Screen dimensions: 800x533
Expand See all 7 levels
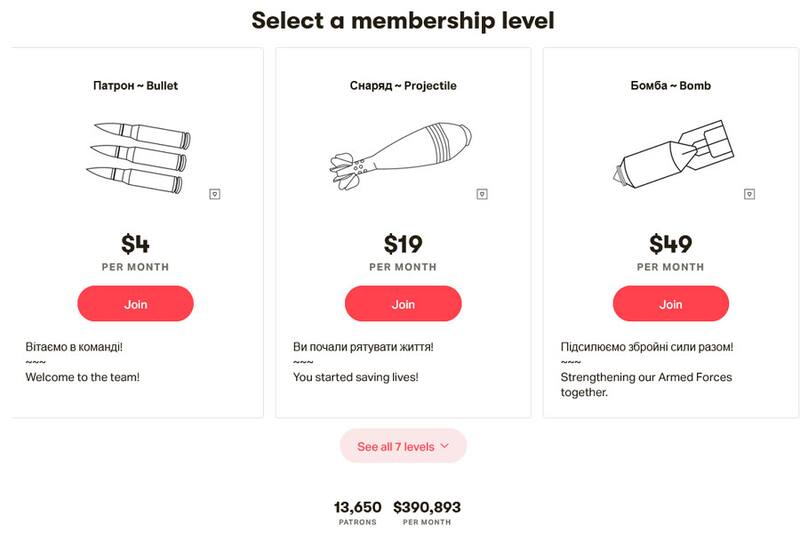pos(403,446)
